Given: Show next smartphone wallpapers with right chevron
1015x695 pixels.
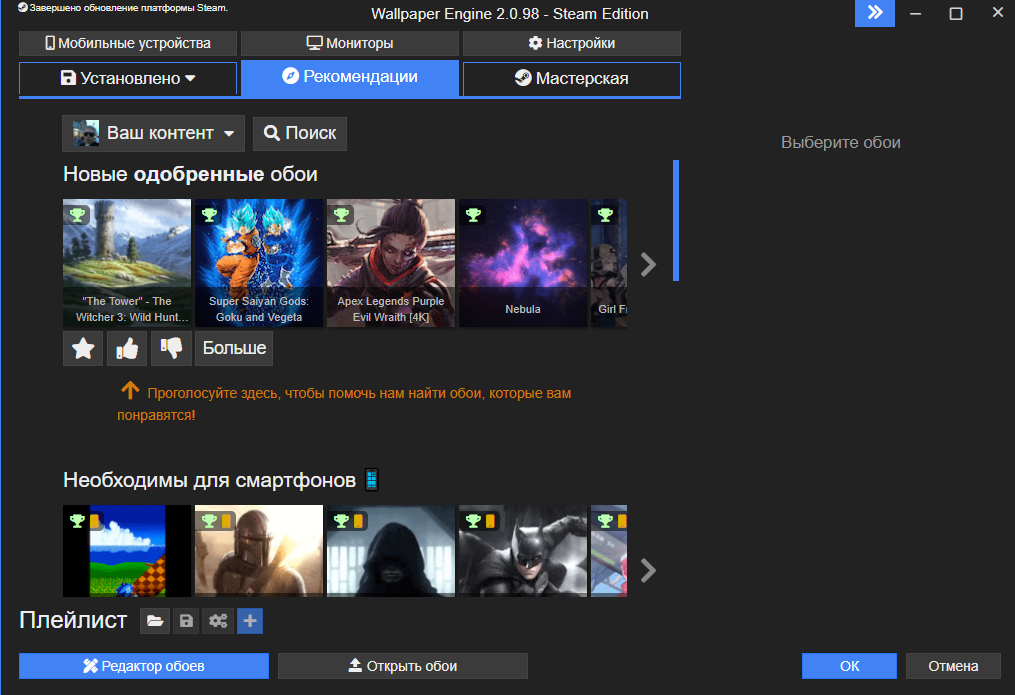Looking at the screenshot, I should 648,570.
